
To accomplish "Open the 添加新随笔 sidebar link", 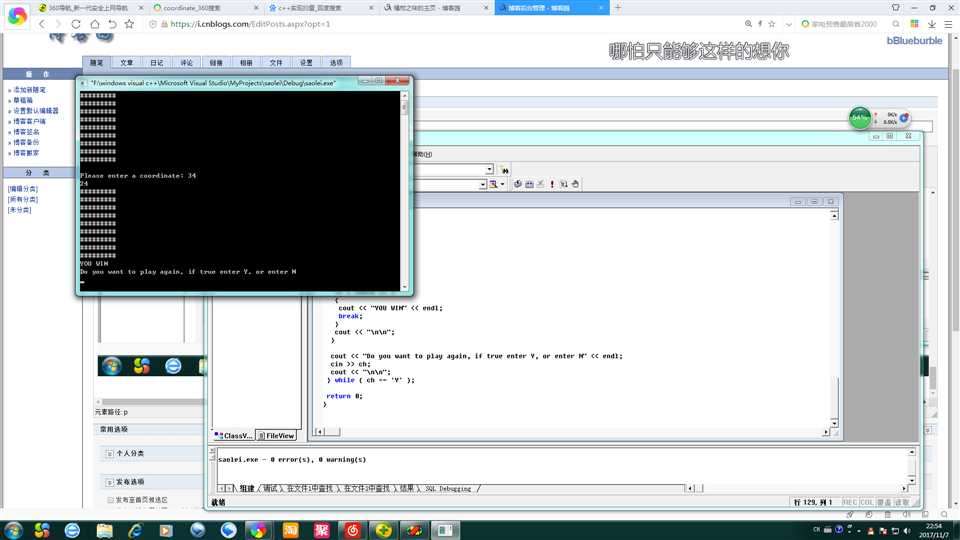I will [29, 90].
